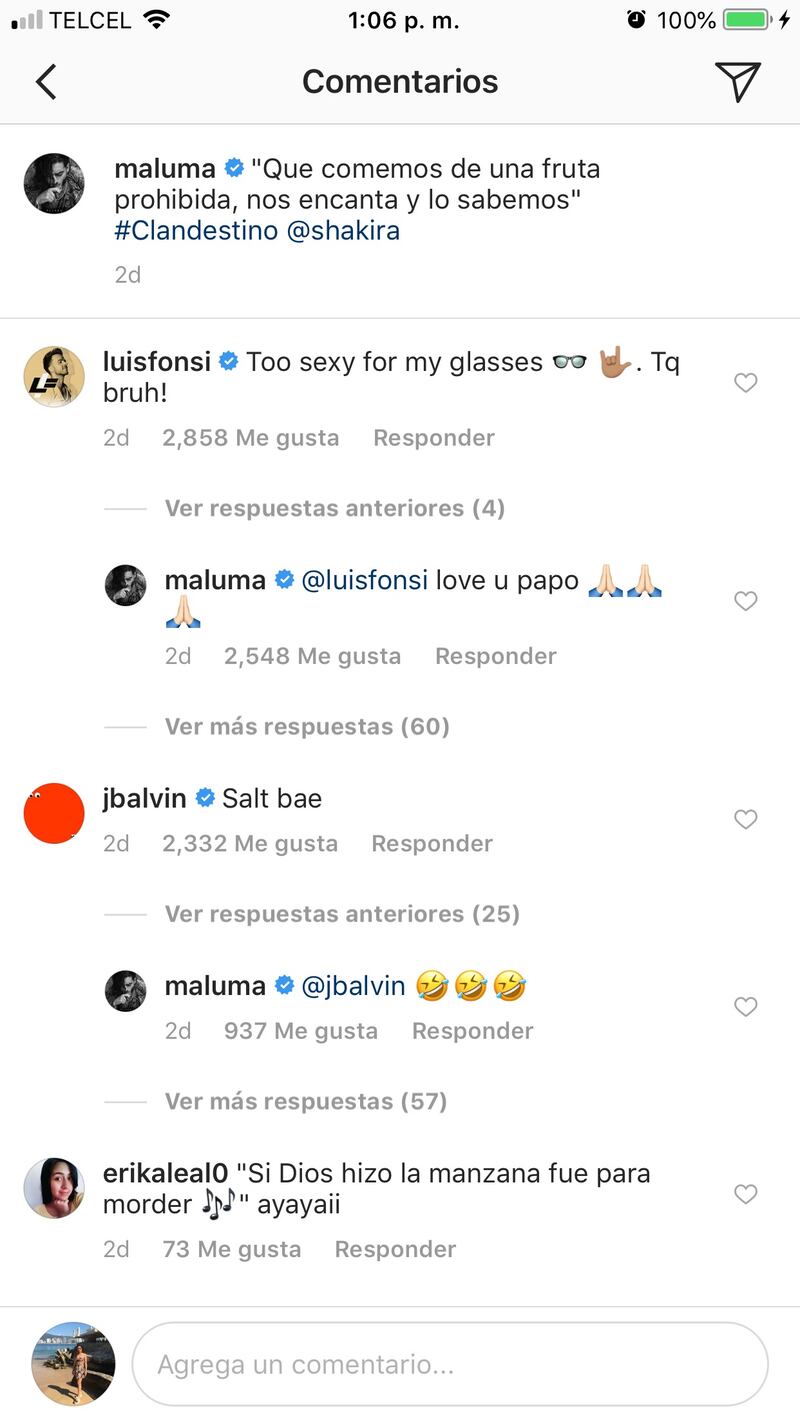
Task: Show Ver más respuestas (57)
Action: coord(305,1101)
